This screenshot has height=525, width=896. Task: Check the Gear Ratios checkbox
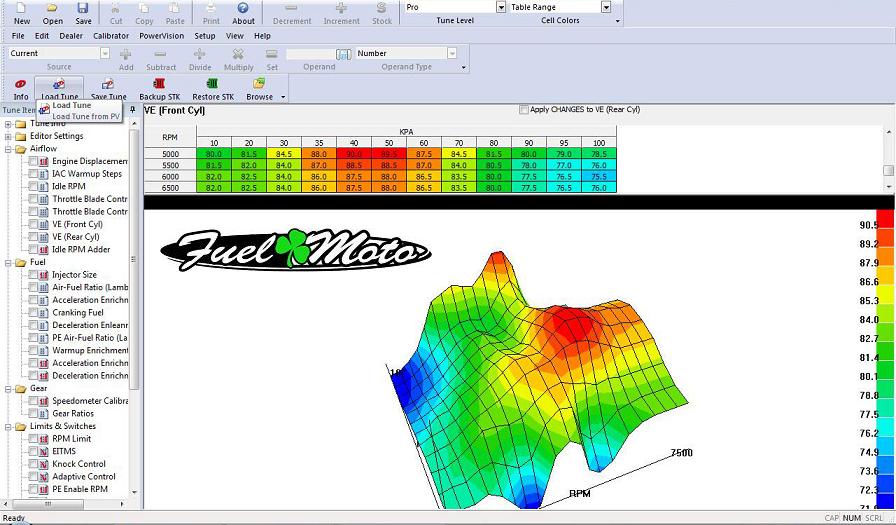(x=33, y=413)
